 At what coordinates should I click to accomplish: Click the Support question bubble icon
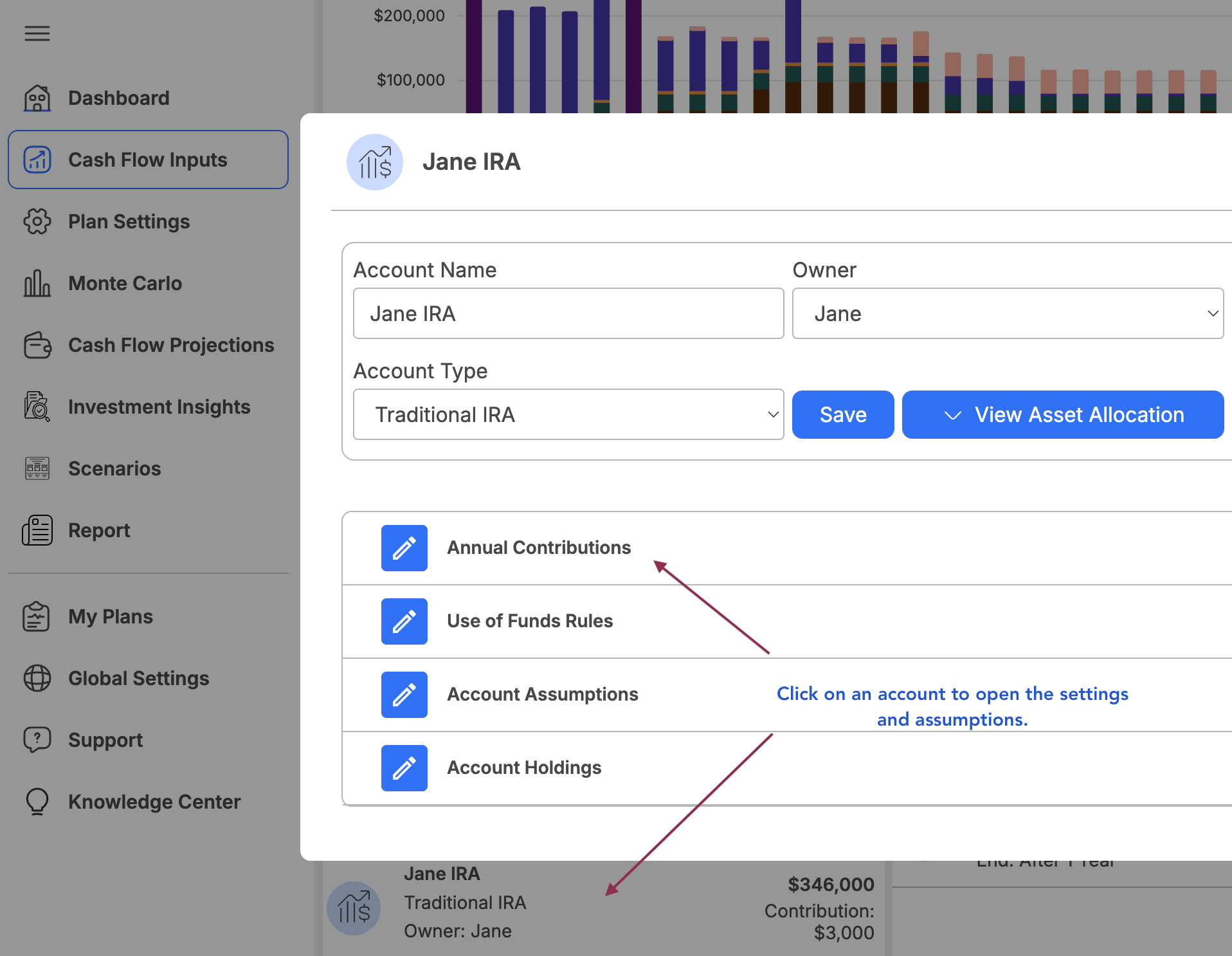click(37, 740)
